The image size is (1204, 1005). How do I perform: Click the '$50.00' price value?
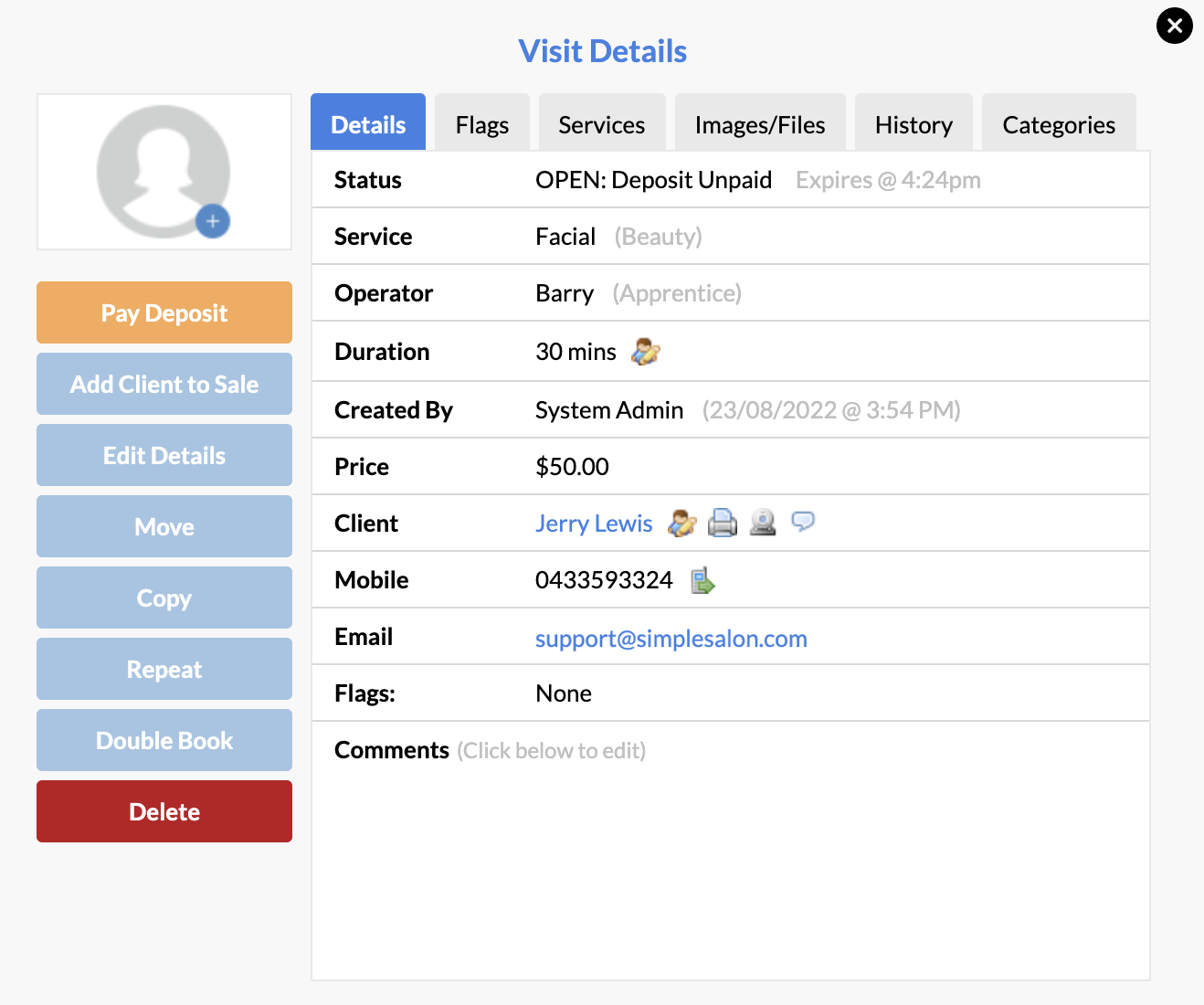coord(572,467)
